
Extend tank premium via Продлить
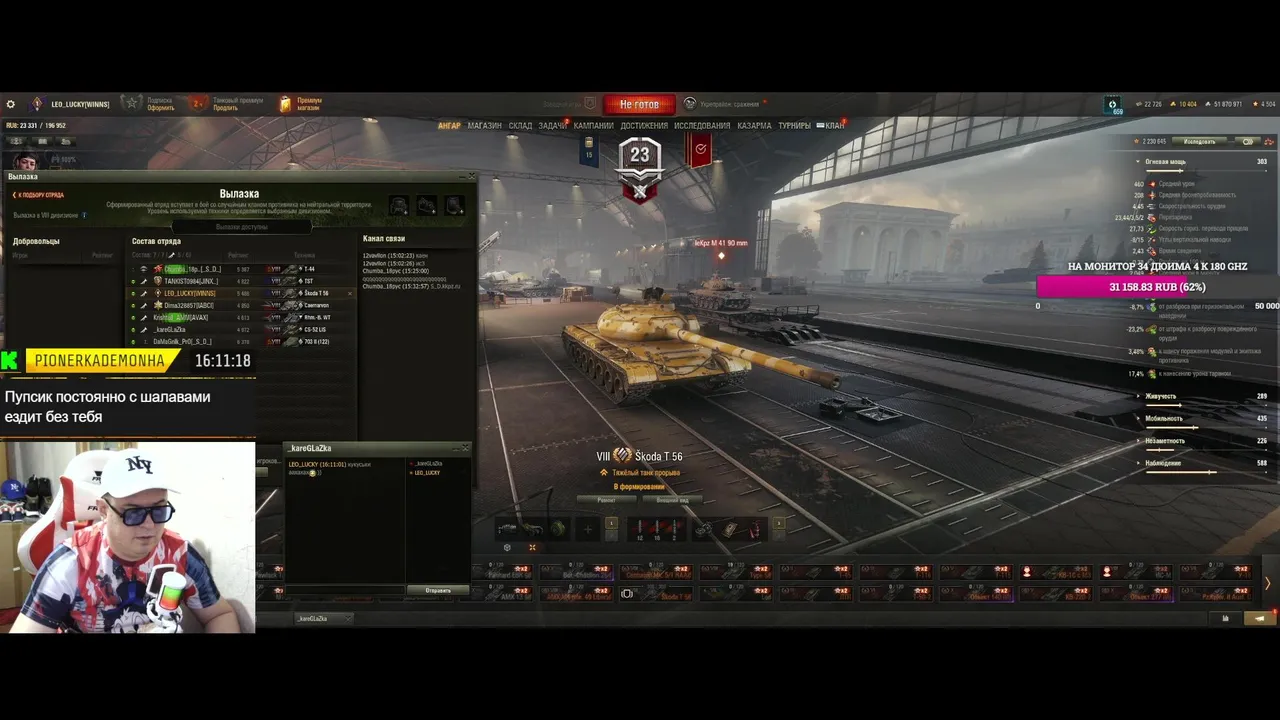pos(225,108)
